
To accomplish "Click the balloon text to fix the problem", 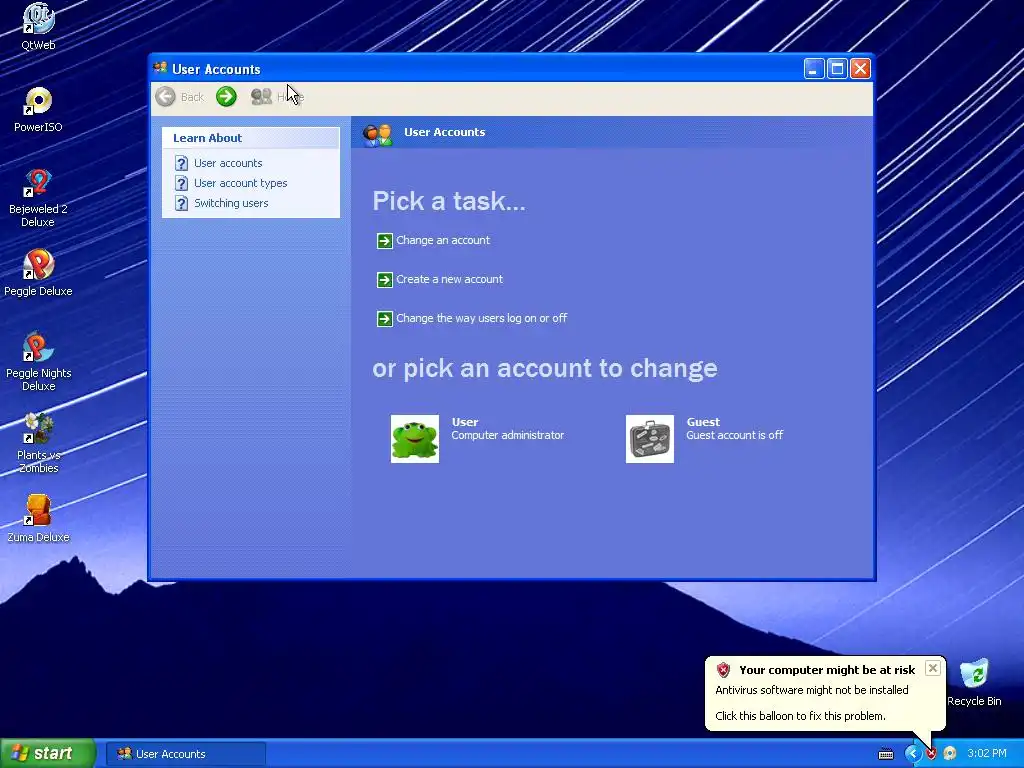I will 800,716.
